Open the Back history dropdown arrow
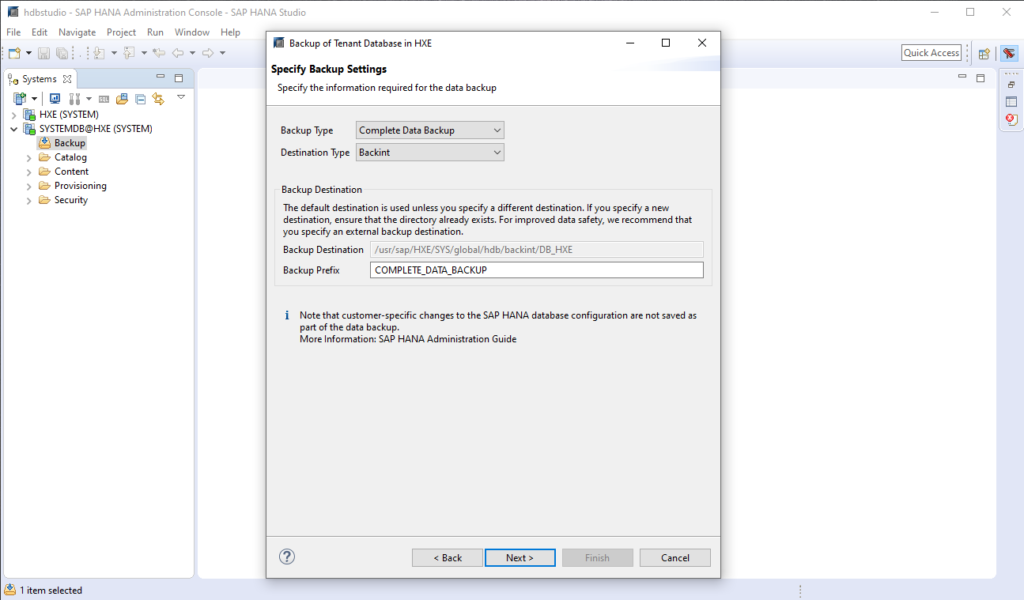The width and height of the screenshot is (1024, 600). (192, 53)
